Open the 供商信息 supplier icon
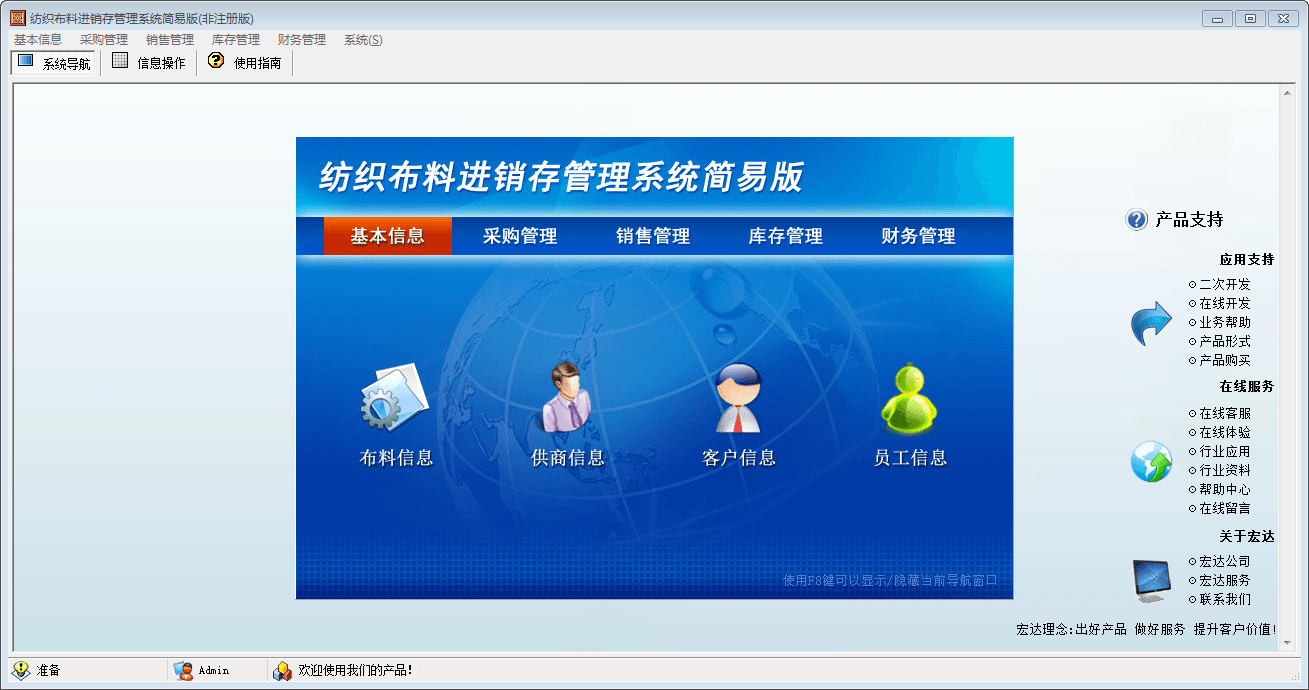Image resolution: width=1309 pixels, height=690 pixels. [x=566, y=398]
